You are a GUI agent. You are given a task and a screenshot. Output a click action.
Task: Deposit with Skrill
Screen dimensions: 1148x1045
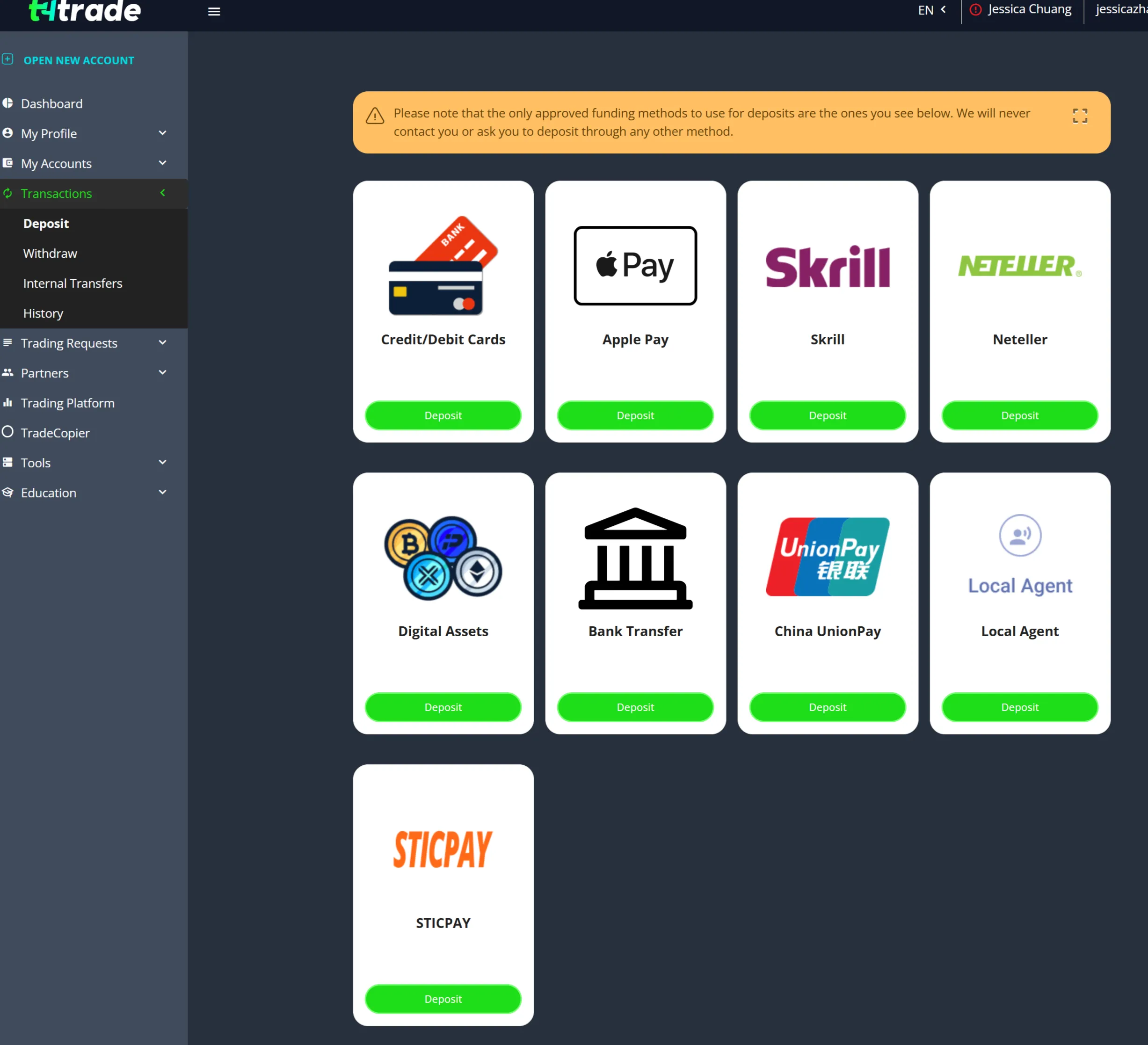(x=828, y=415)
